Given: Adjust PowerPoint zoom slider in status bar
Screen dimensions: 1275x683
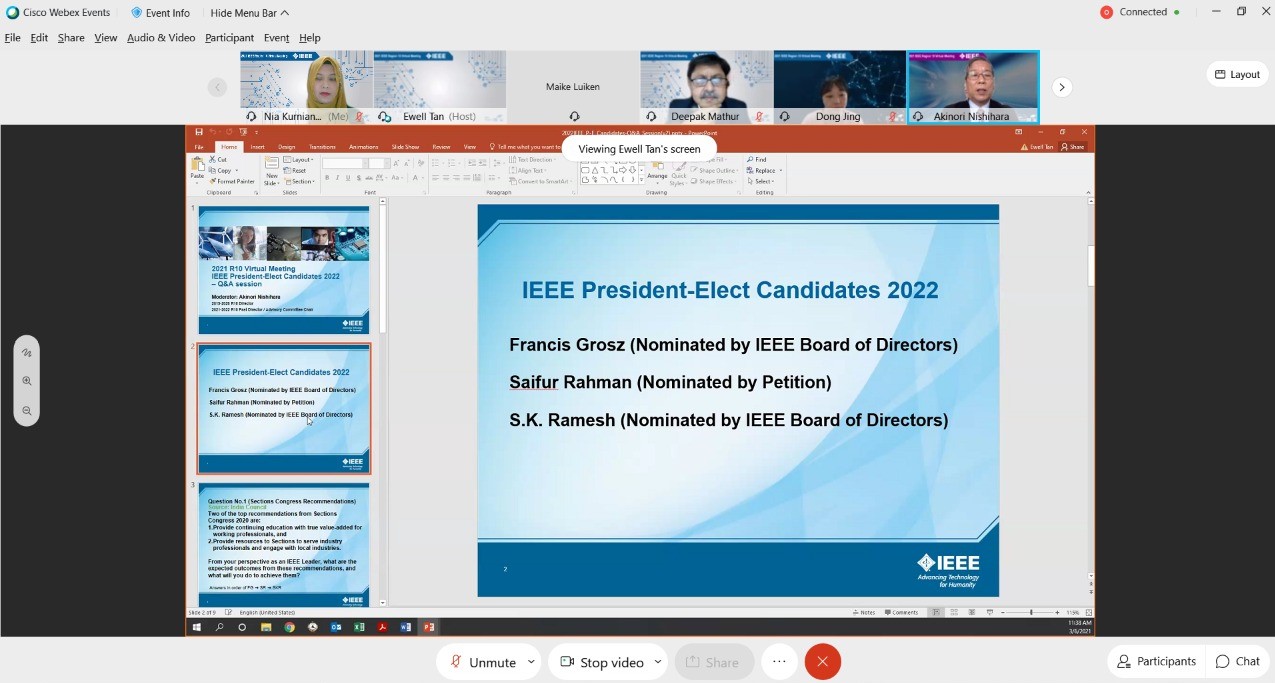Looking at the screenshot, I should (1032, 612).
